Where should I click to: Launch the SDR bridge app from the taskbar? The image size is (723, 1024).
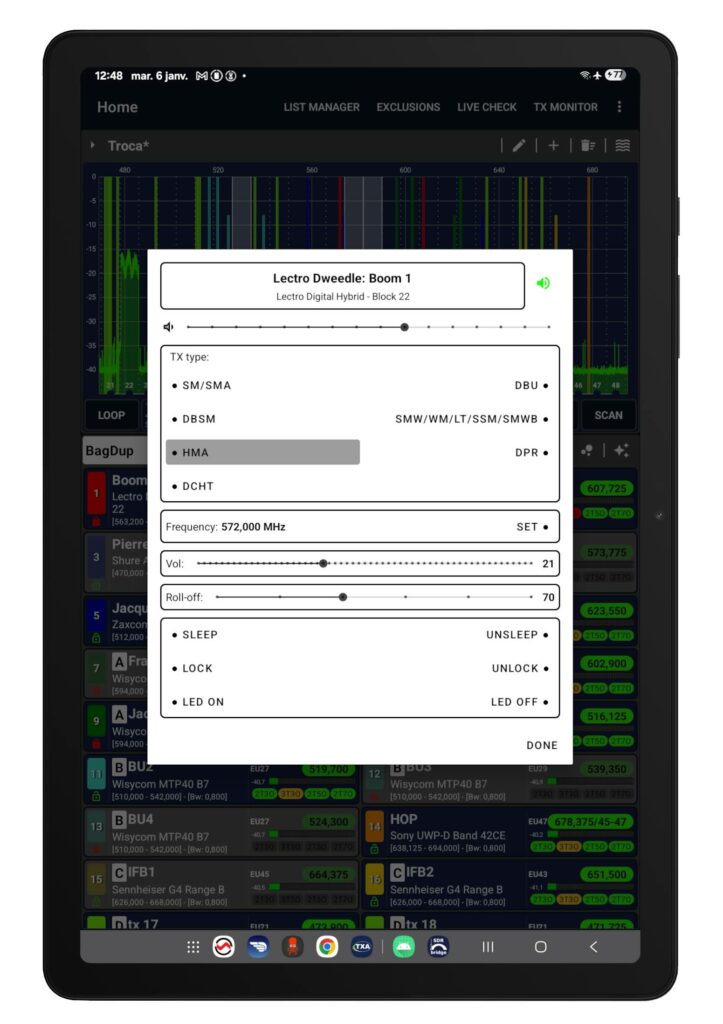[x=438, y=947]
